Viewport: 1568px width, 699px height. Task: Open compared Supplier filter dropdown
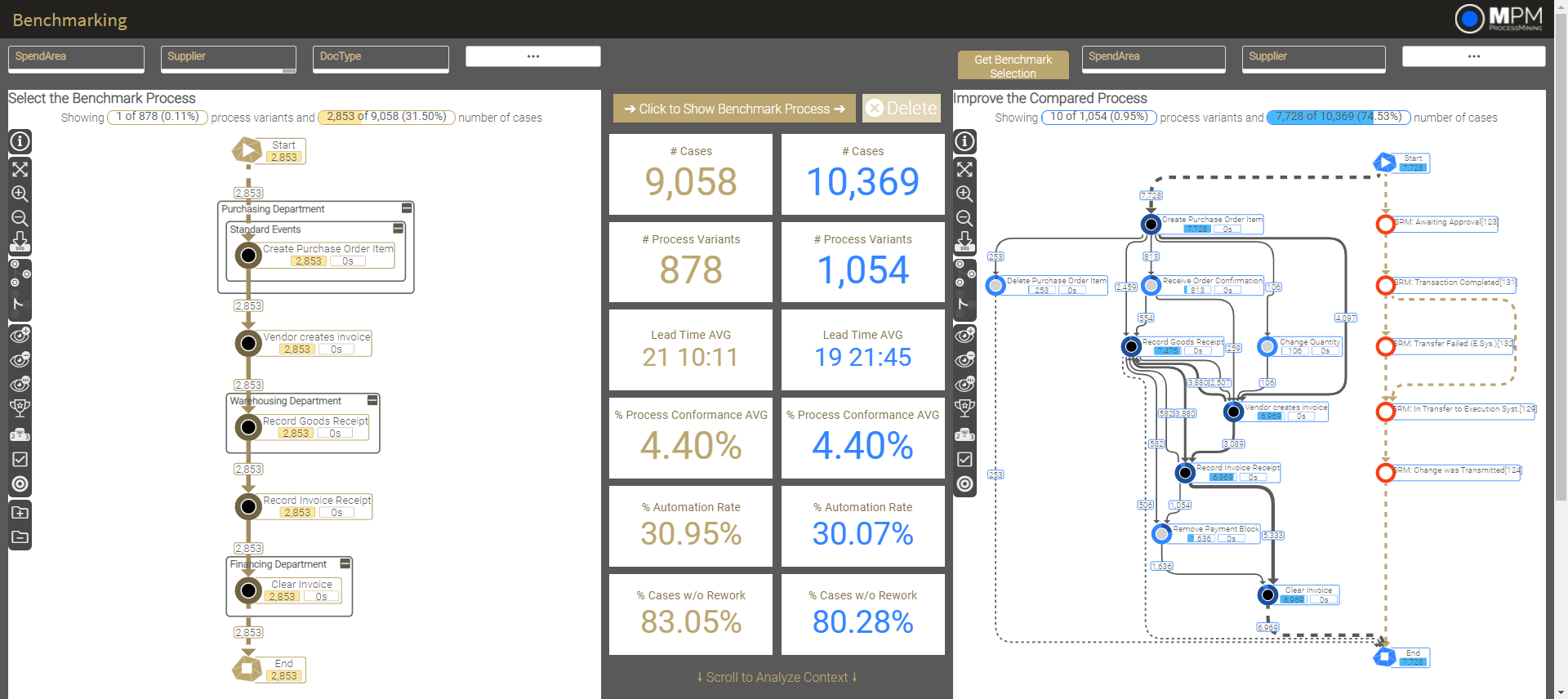pos(1314,59)
